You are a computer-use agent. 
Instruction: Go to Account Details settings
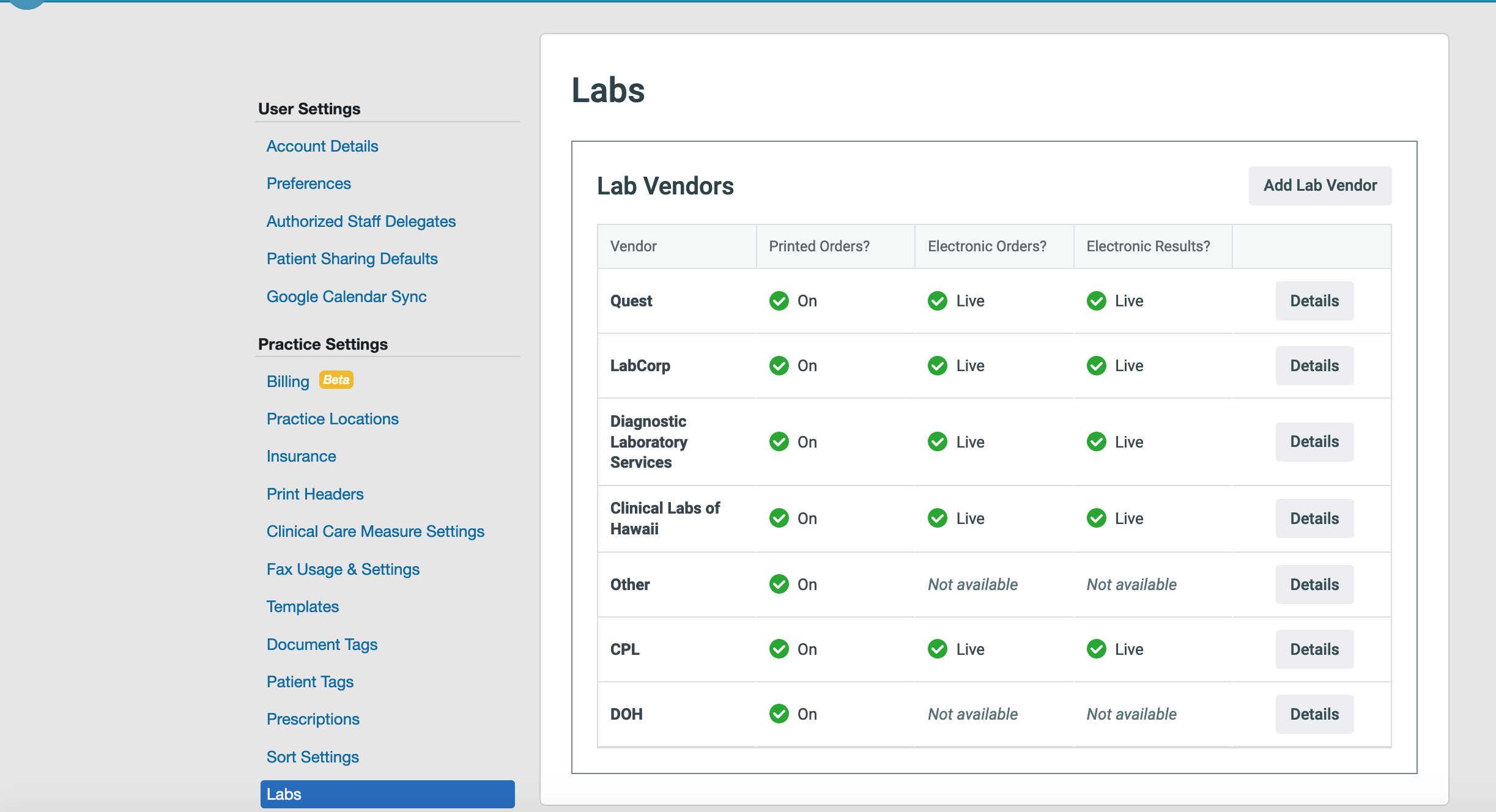click(x=322, y=146)
